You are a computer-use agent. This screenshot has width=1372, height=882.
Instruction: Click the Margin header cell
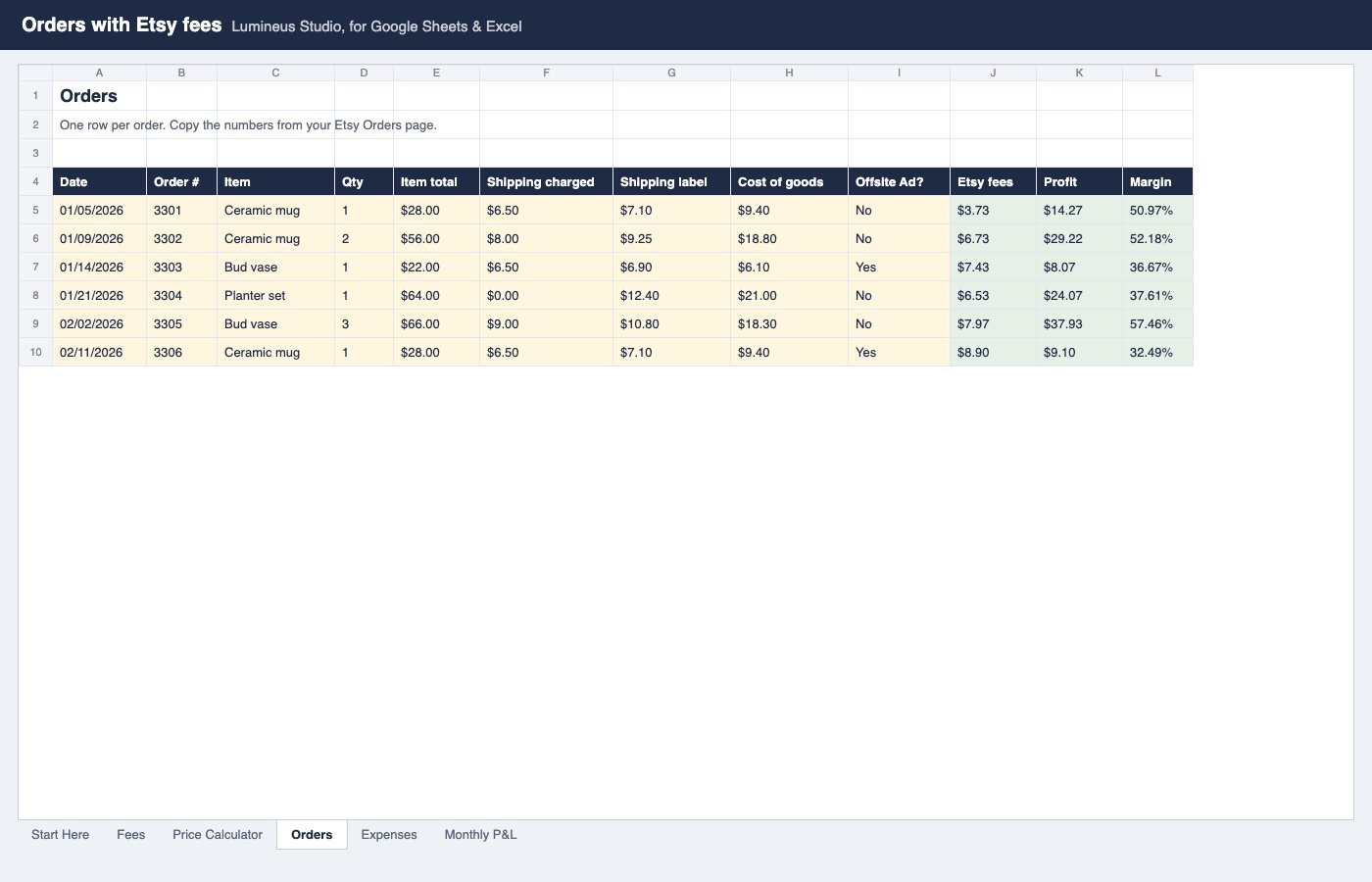click(1157, 182)
